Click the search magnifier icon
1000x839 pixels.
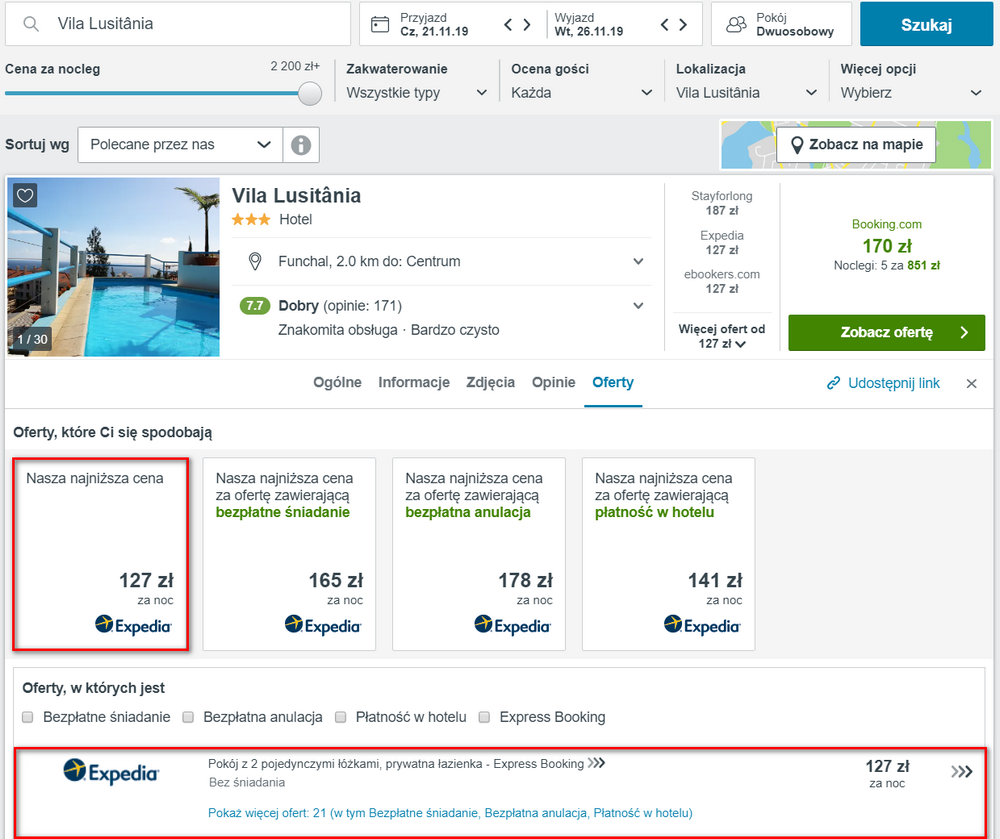tap(31, 24)
